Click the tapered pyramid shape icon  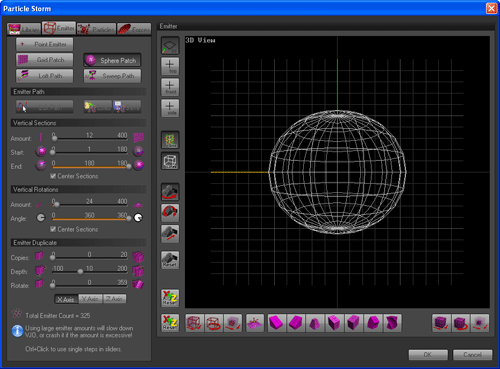point(315,323)
